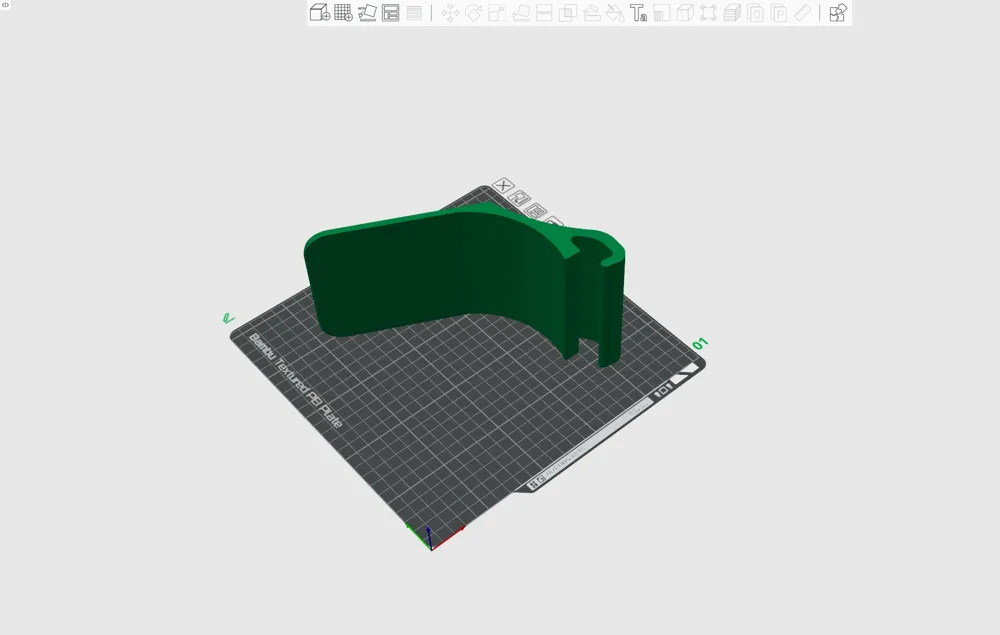
Task: Click the plate auto-orient icon below X
Action: point(520,198)
